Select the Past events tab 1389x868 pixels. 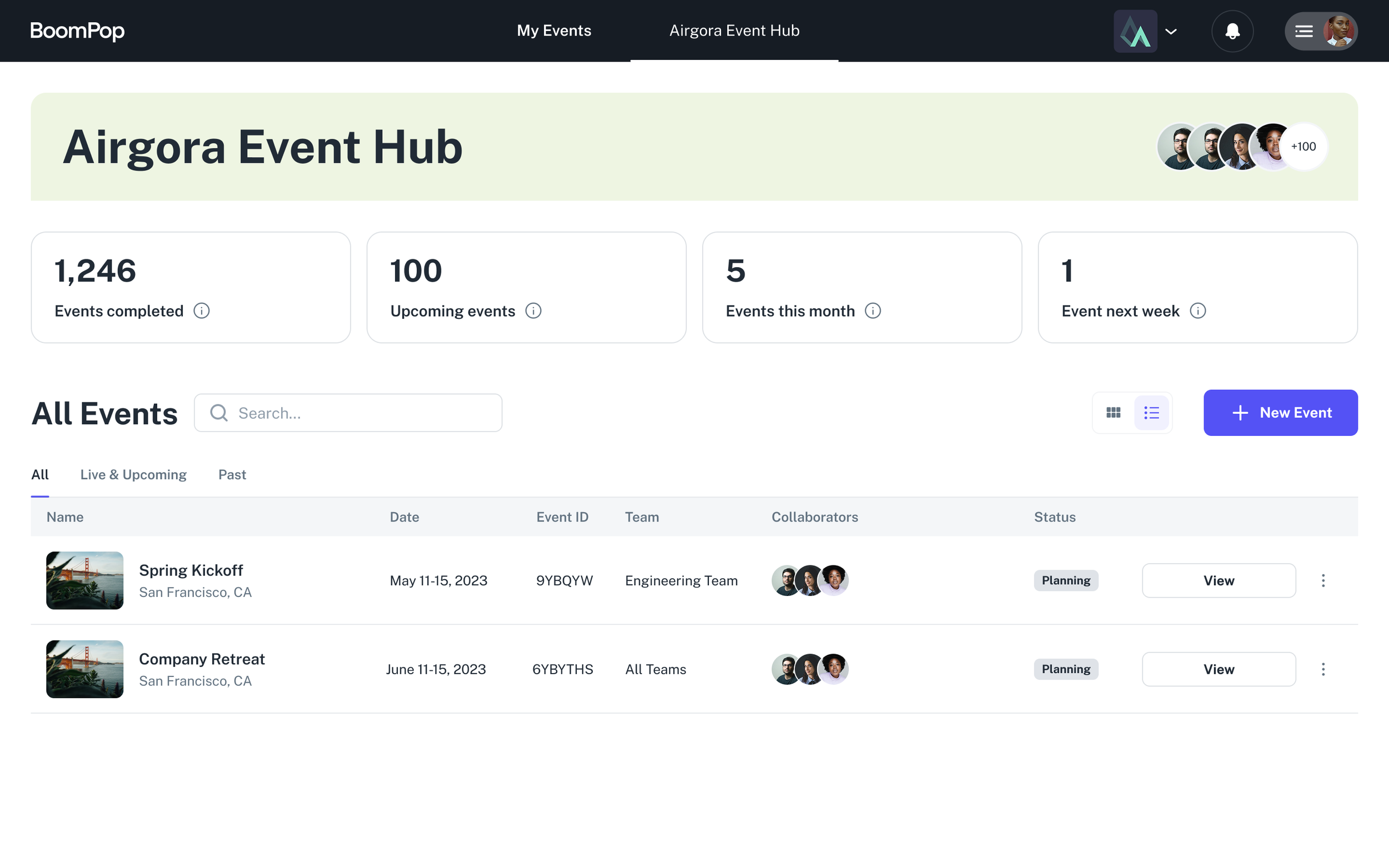click(x=232, y=475)
